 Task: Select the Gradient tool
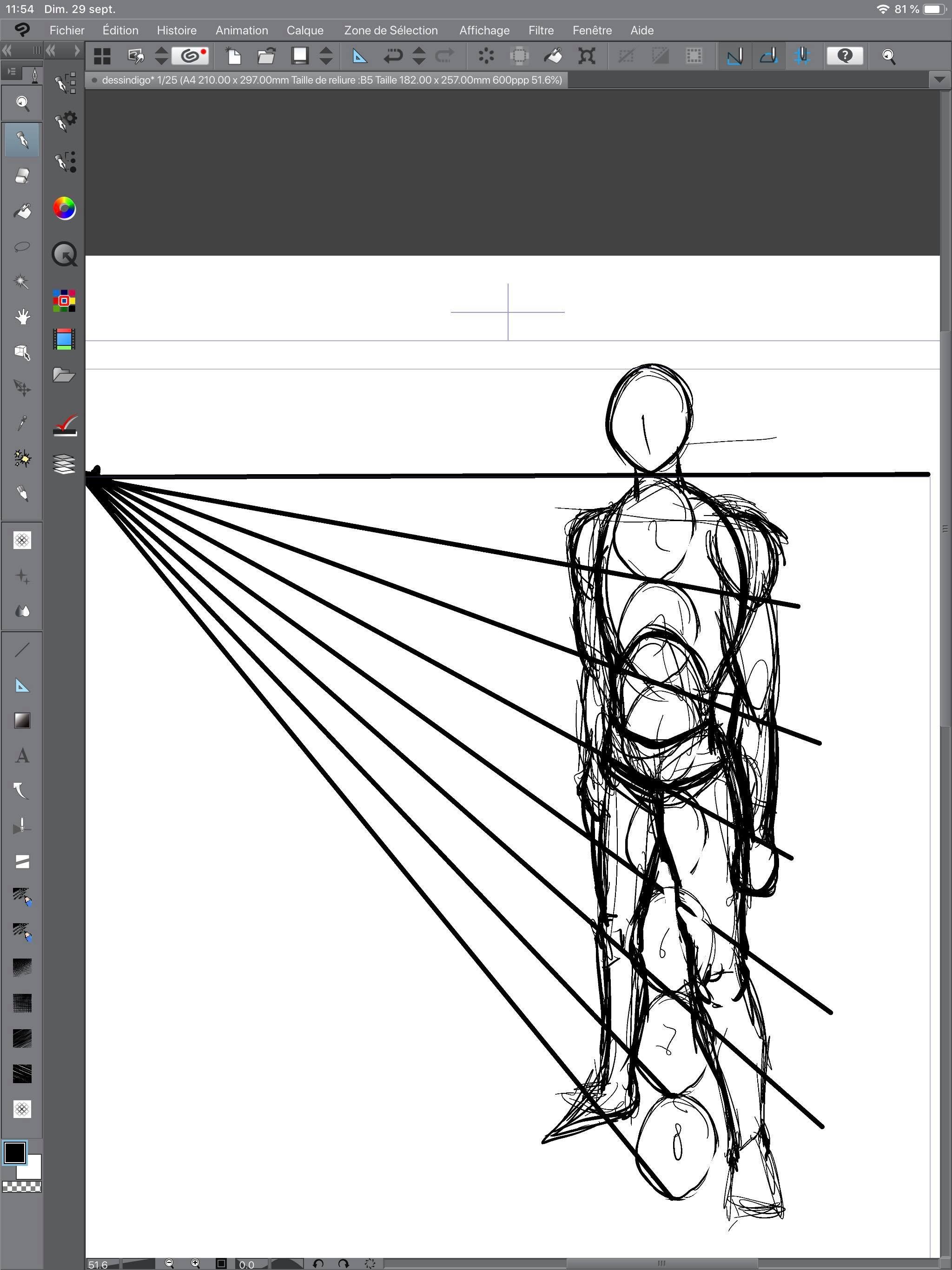click(x=22, y=721)
